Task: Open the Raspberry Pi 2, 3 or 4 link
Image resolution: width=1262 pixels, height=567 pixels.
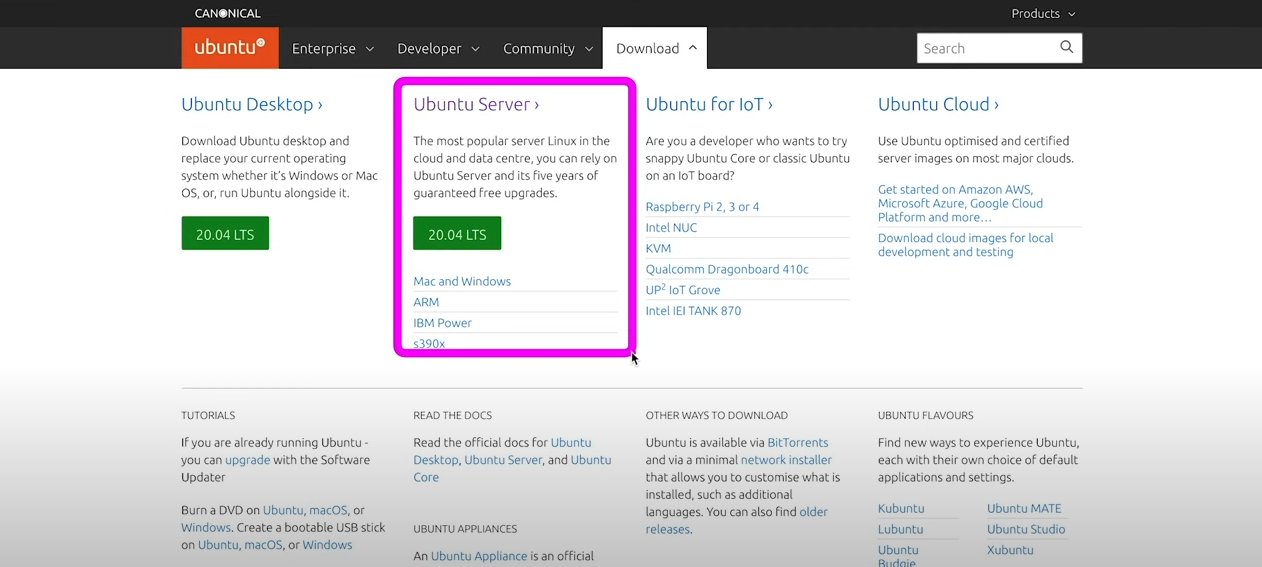Action: [x=702, y=207]
